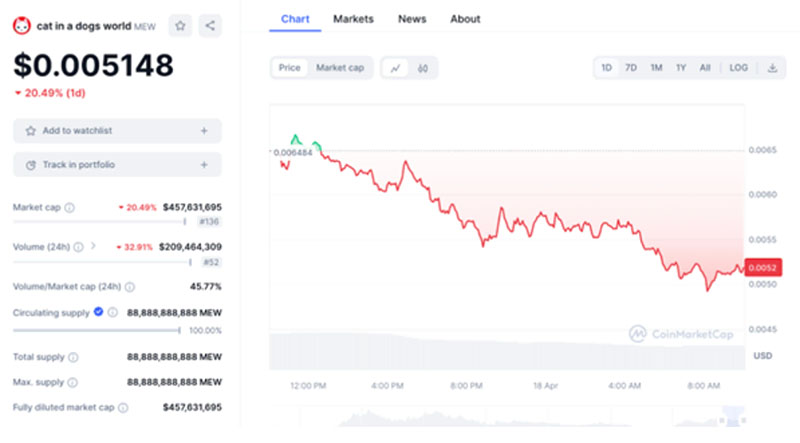Click the 0.006484 opening price label on chart
The width and height of the screenshot is (800, 443).
[292, 153]
